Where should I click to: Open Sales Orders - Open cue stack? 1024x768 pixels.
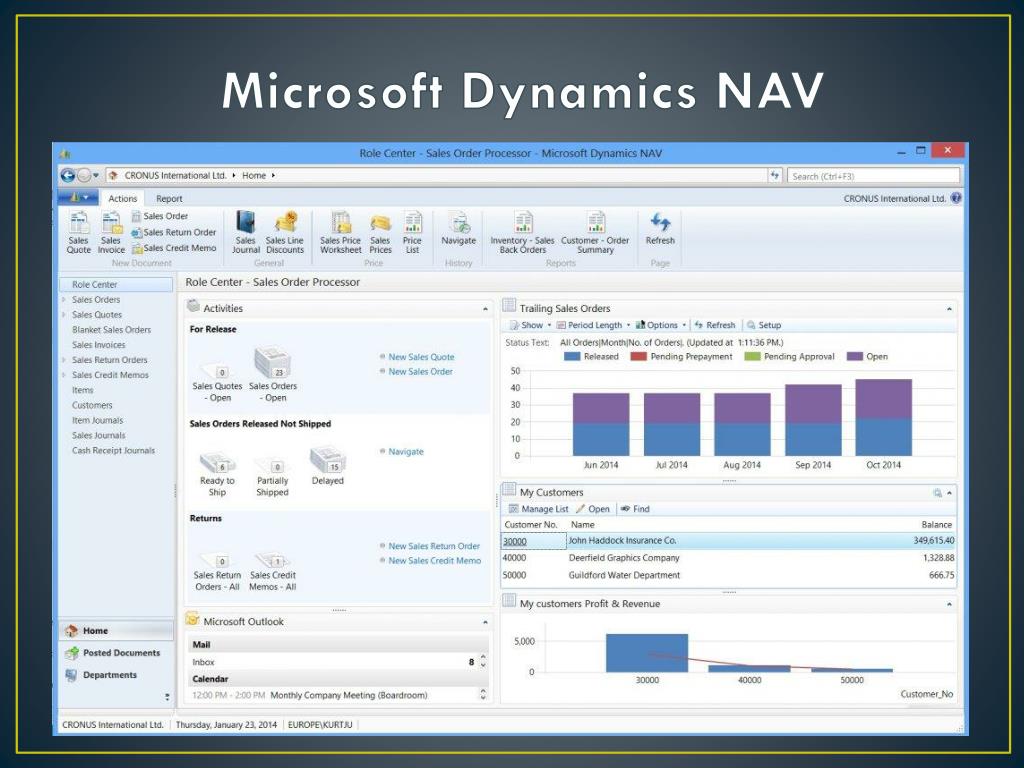pyautogui.click(x=272, y=376)
